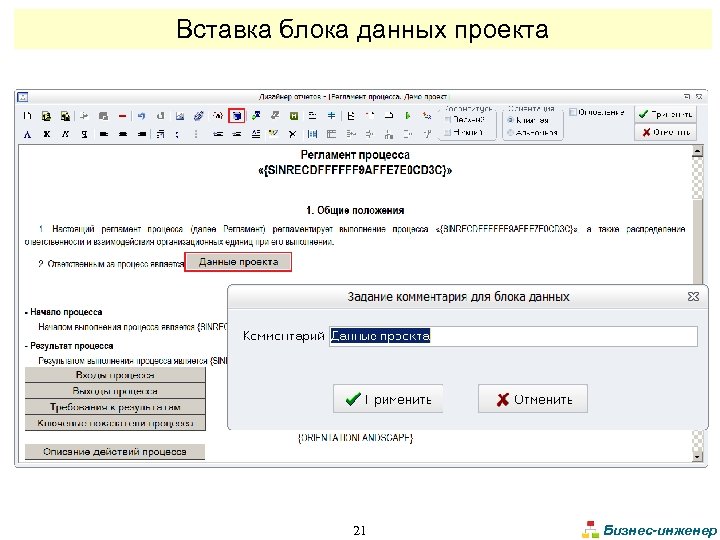Click the green play arrow toolbar icon
The image size is (720, 540).
(x=407, y=116)
